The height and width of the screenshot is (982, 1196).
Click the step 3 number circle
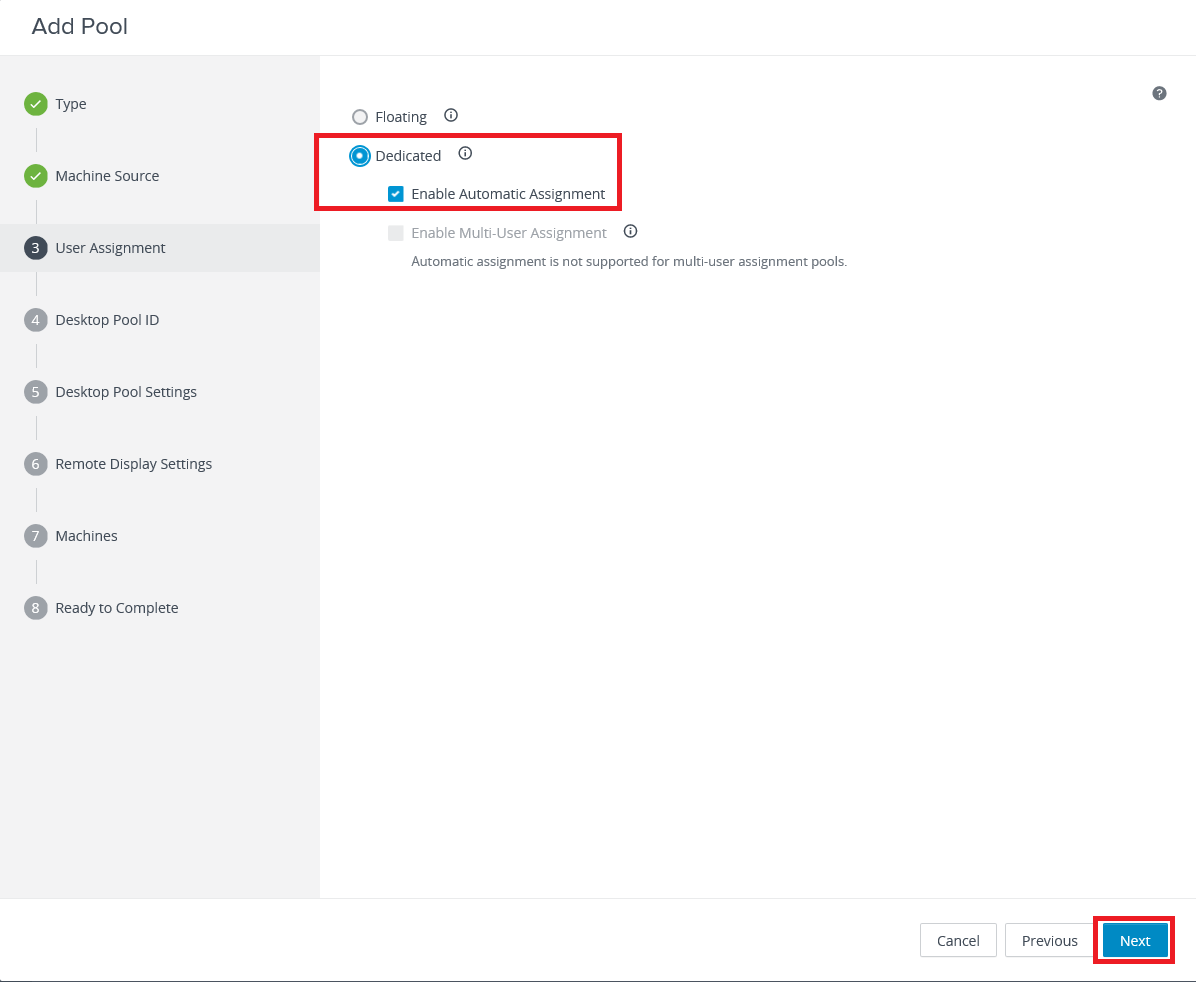click(x=36, y=248)
